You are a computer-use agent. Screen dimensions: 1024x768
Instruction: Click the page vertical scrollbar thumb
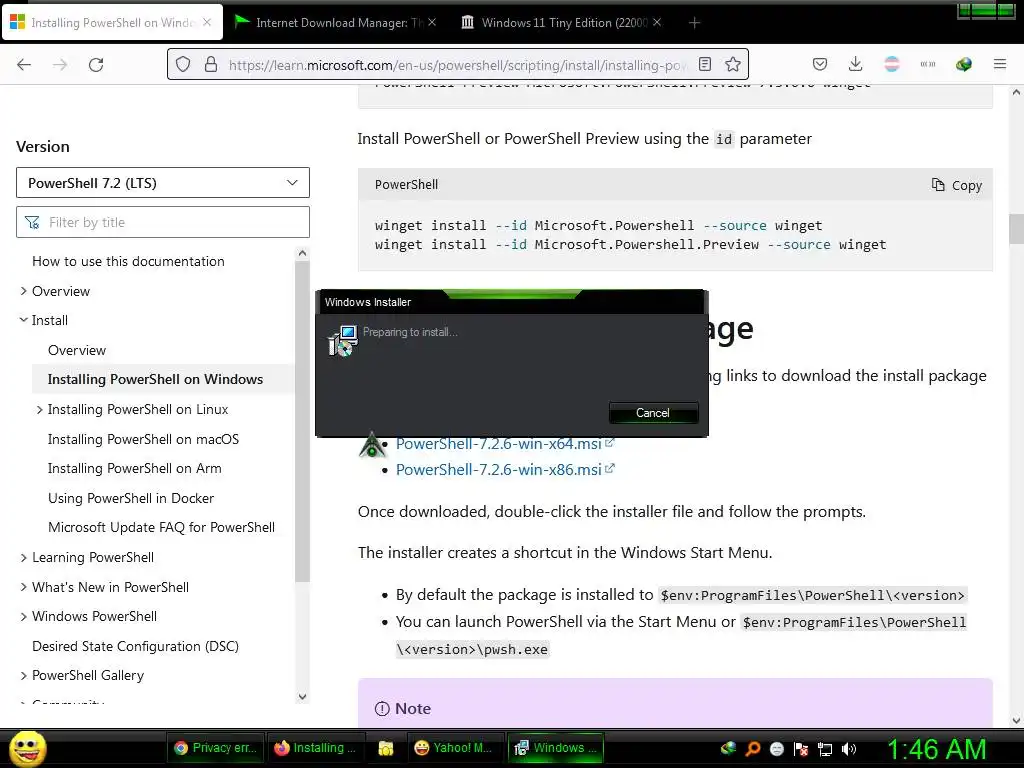[1016, 229]
